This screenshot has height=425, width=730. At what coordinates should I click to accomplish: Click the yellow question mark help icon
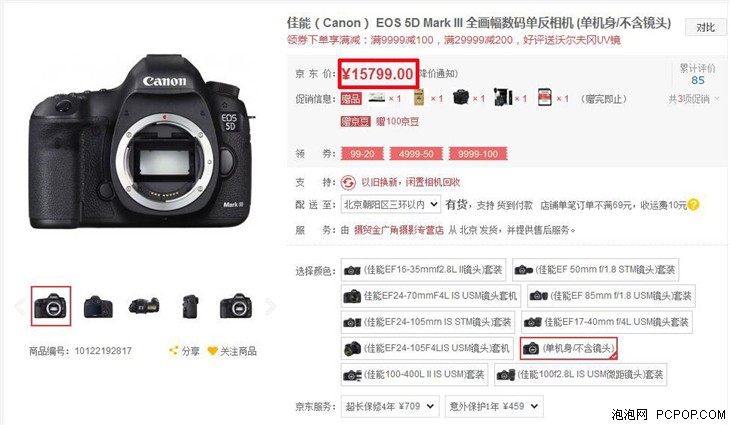click(x=693, y=205)
